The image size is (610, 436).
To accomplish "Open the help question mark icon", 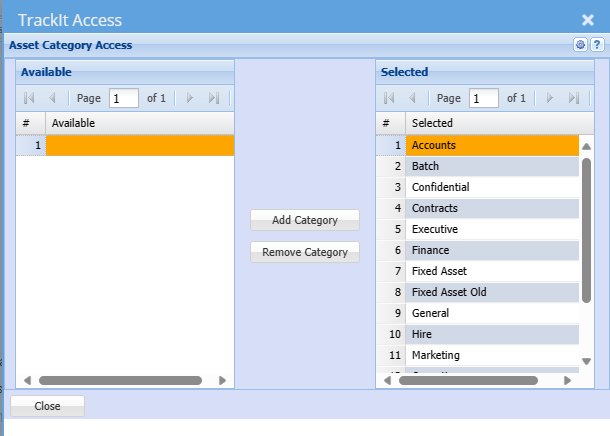I will 597,45.
